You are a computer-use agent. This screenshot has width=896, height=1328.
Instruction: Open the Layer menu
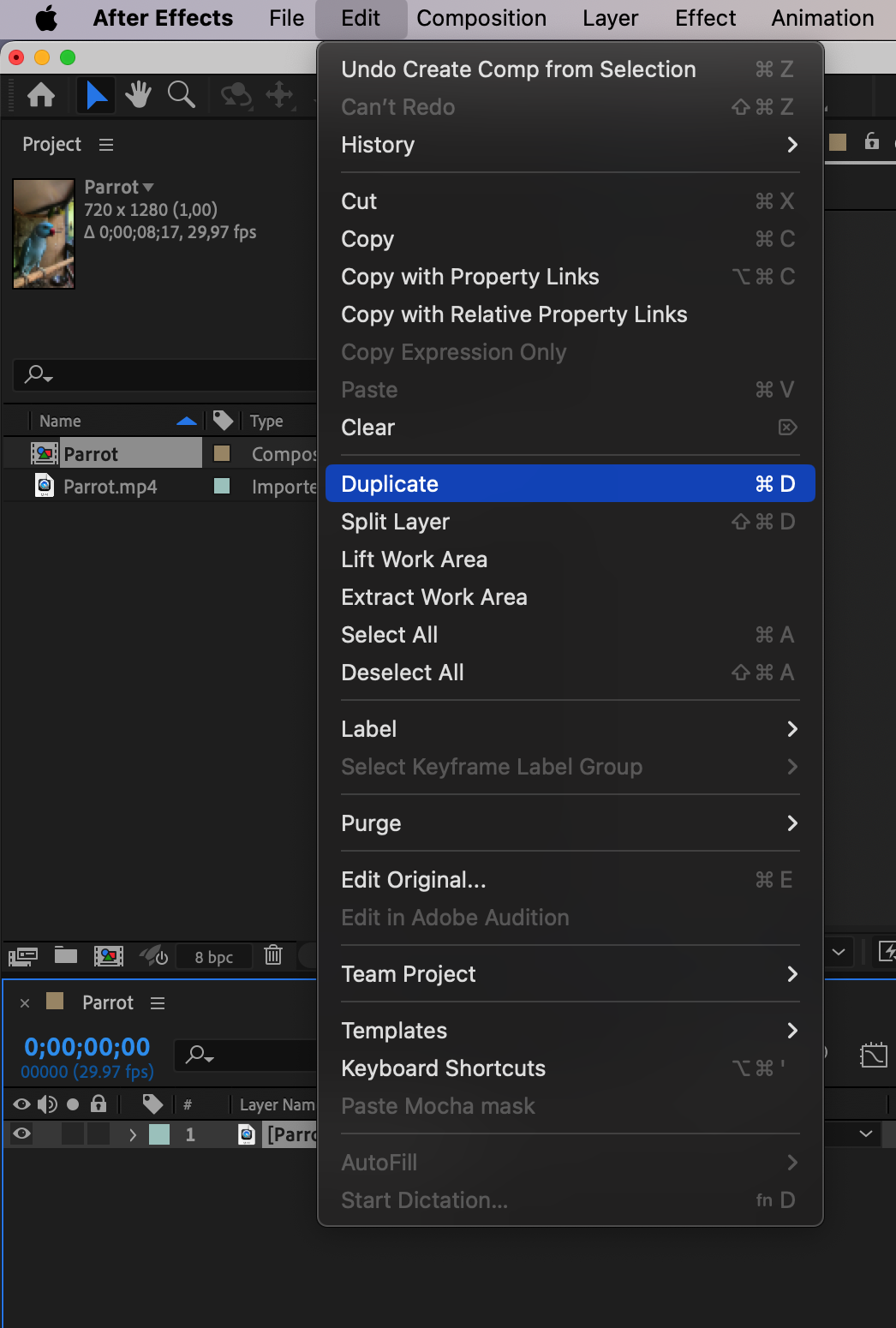pos(610,18)
